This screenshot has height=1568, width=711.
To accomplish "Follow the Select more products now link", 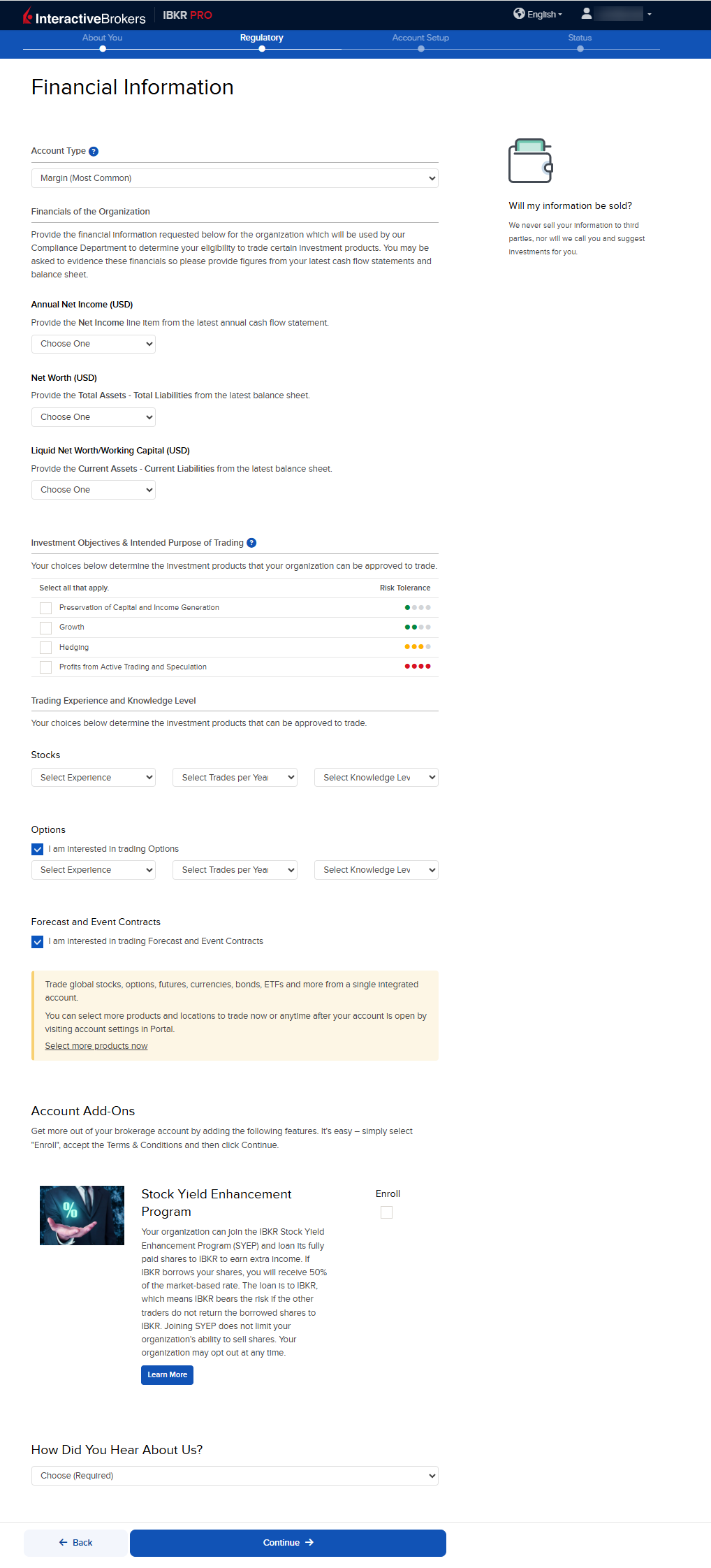I will point(96,1046).
